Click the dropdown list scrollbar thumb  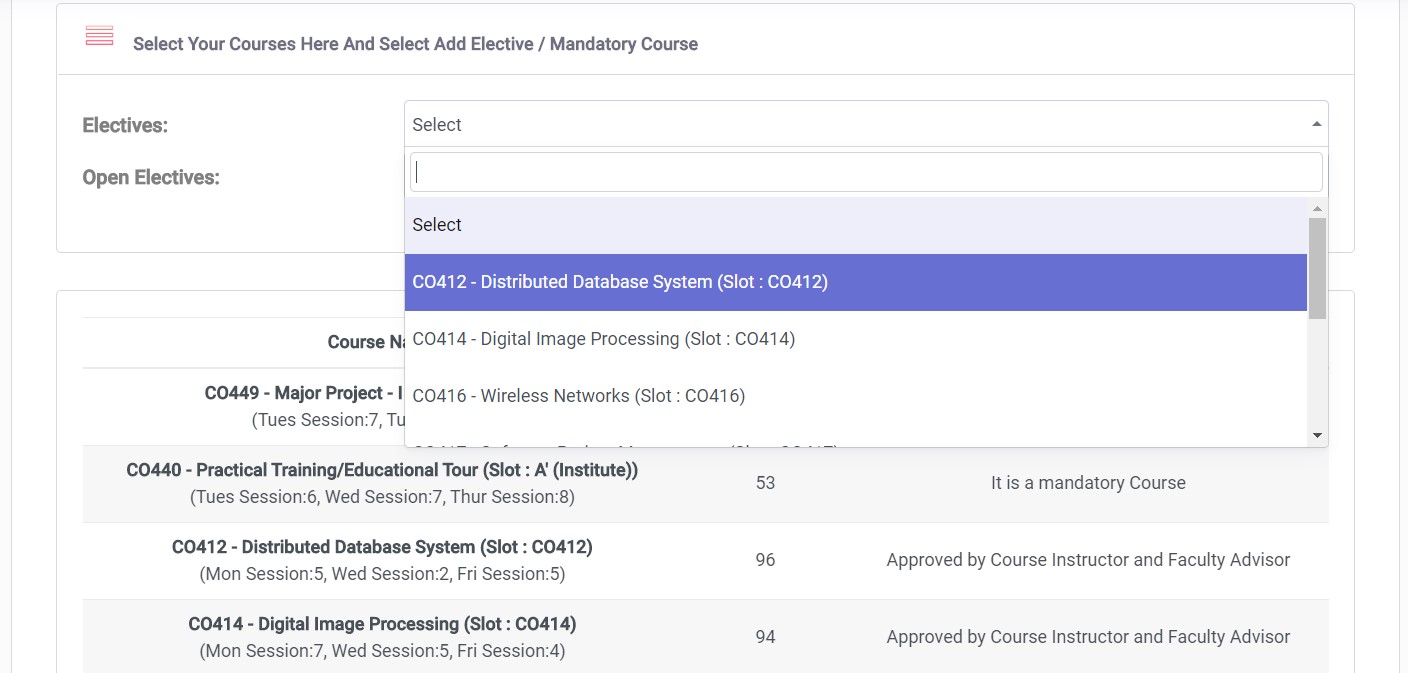coord(1317,267)
